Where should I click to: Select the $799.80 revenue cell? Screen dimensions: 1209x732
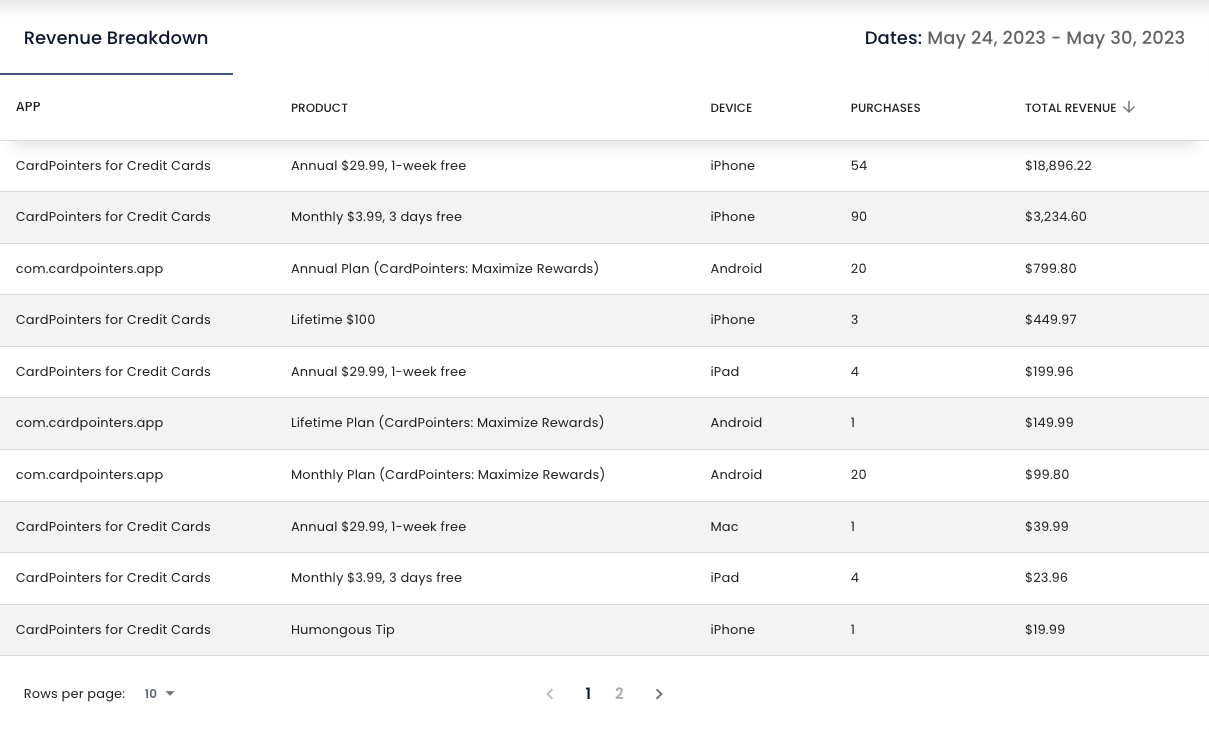1051,269
